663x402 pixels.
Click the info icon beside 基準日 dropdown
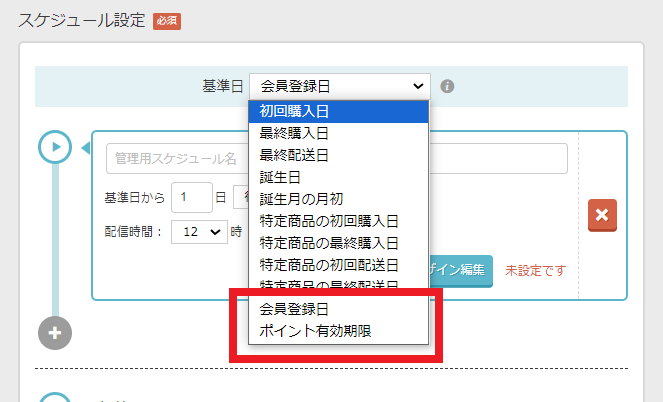[447, 86]
